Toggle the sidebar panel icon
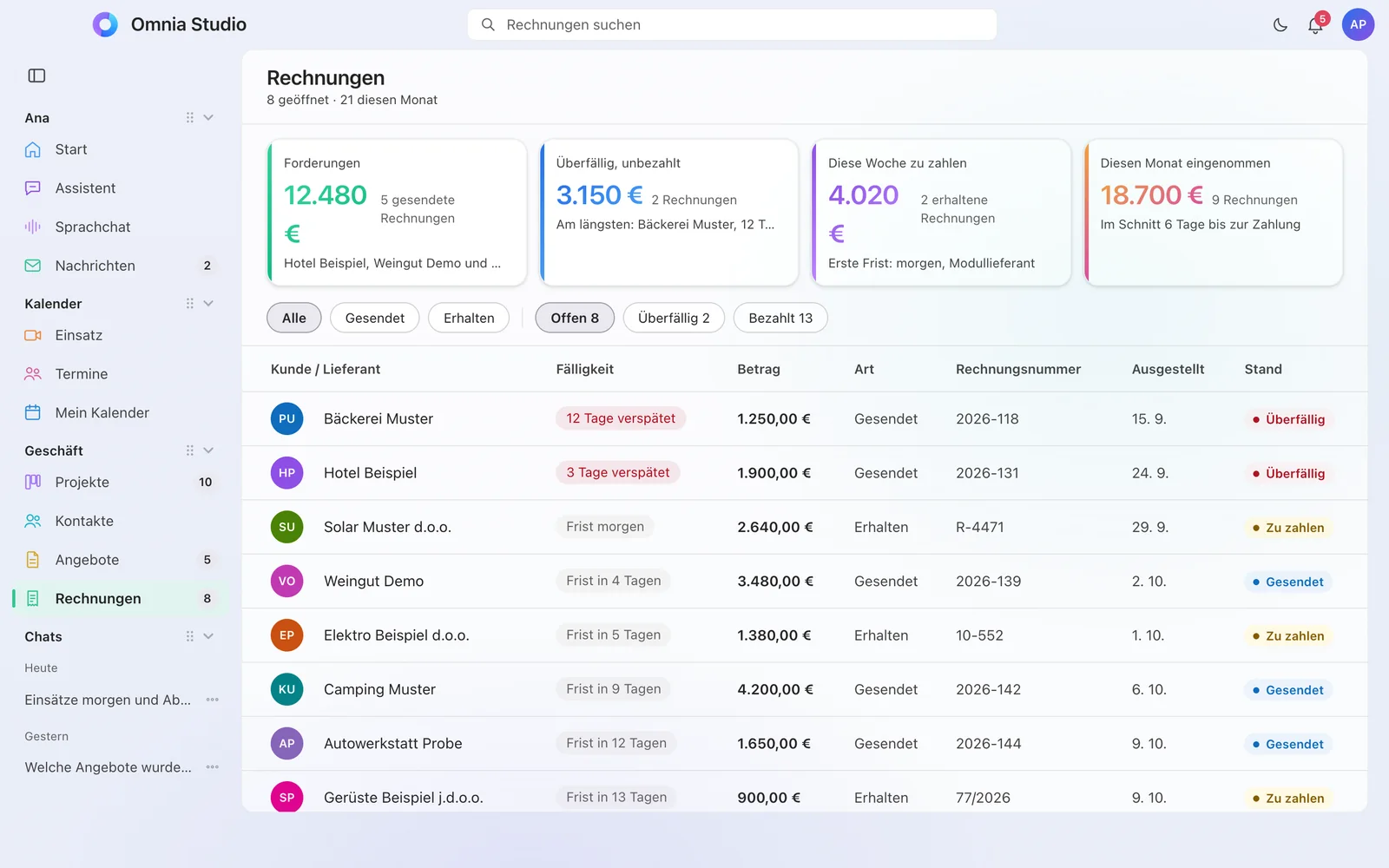The height and width of the screenshot is (868, 1389). point(36,76)
